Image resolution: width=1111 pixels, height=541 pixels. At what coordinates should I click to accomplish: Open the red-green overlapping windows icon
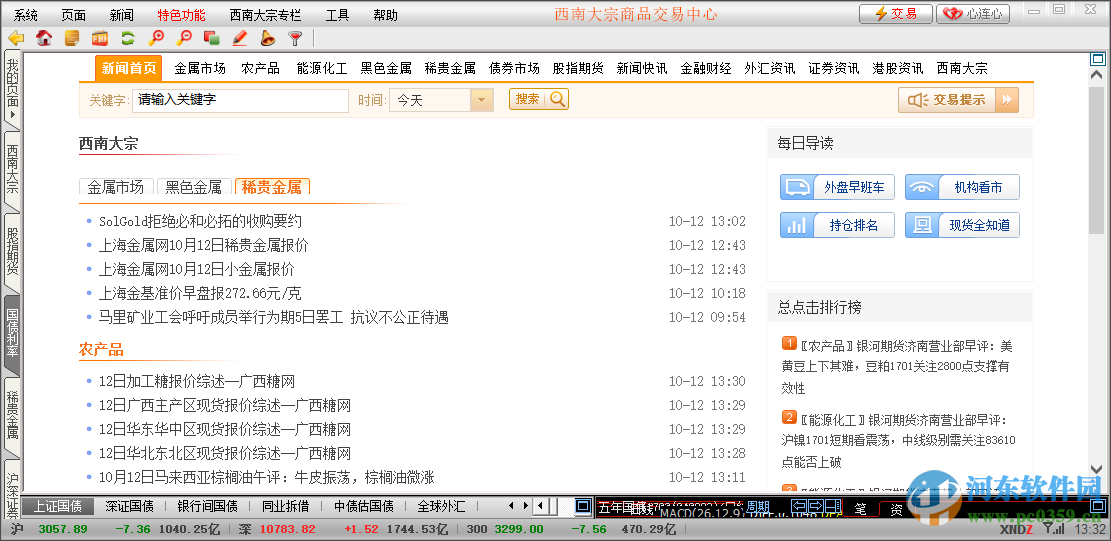(211, 38)
